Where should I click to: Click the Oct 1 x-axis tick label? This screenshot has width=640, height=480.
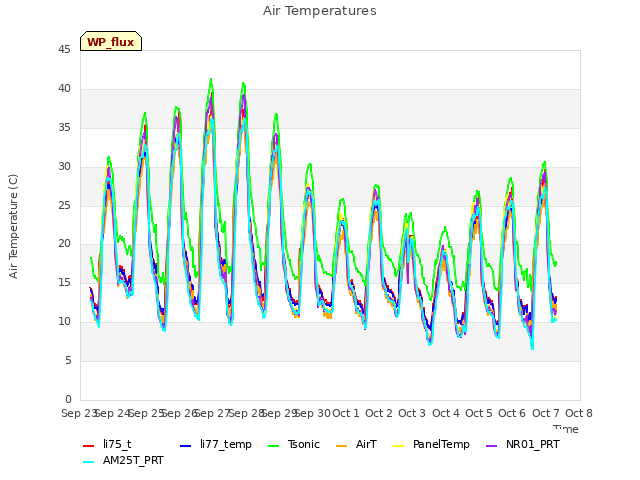(346, 413)
